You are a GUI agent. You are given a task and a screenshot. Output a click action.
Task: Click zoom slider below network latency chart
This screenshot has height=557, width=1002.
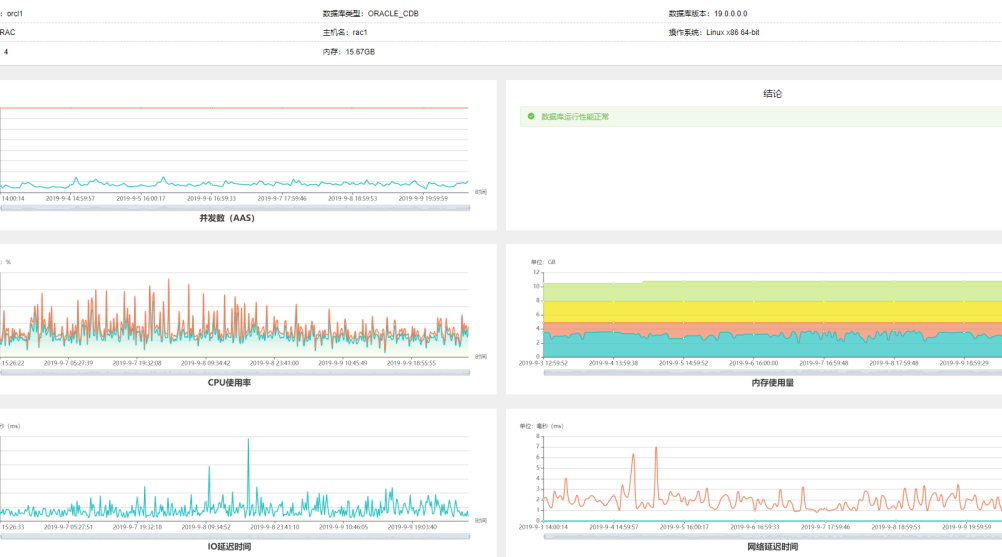[770, 536]
